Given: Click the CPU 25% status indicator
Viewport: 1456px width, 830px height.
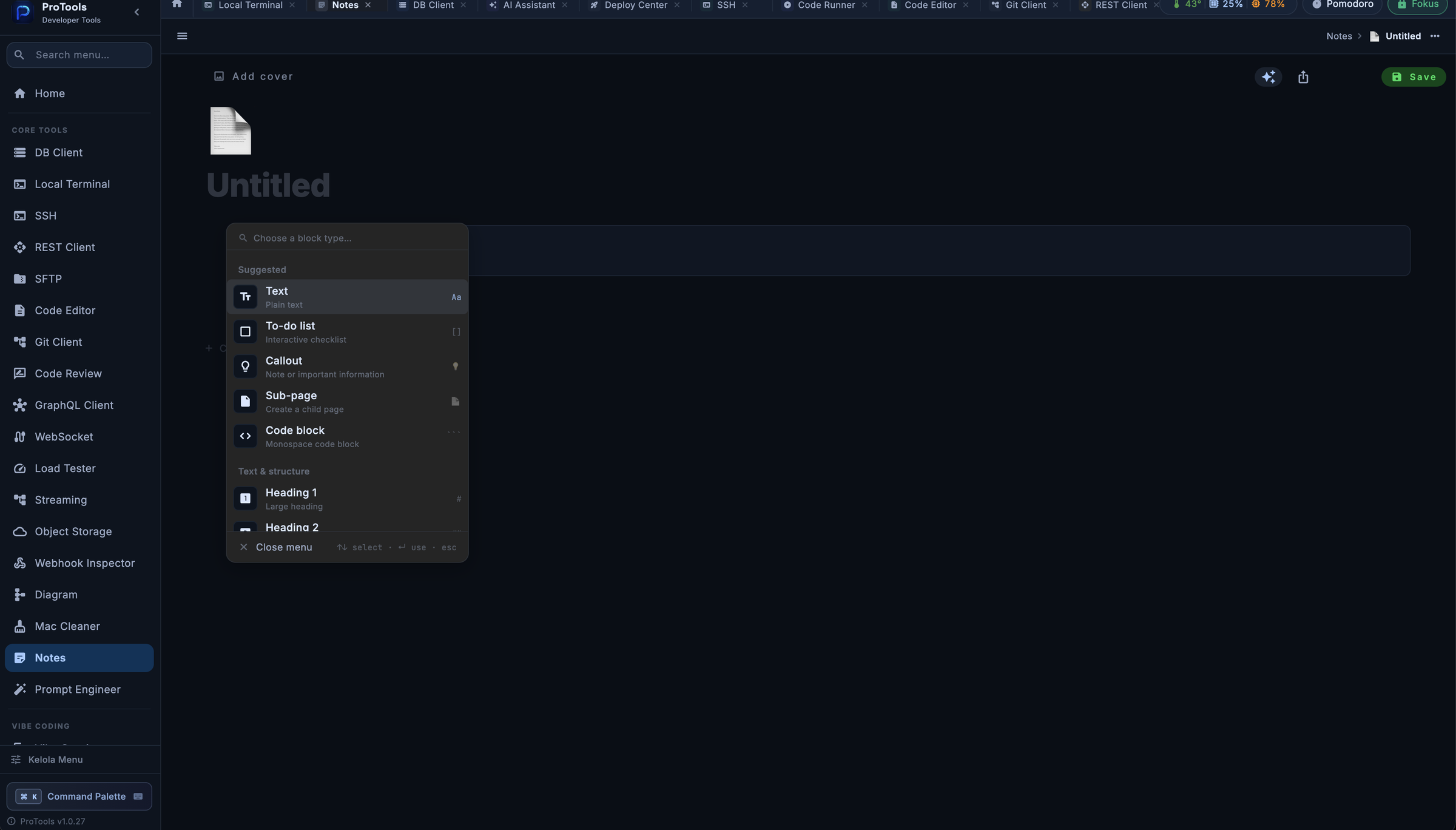Looking at the screenshot, I should (1226, 5).
